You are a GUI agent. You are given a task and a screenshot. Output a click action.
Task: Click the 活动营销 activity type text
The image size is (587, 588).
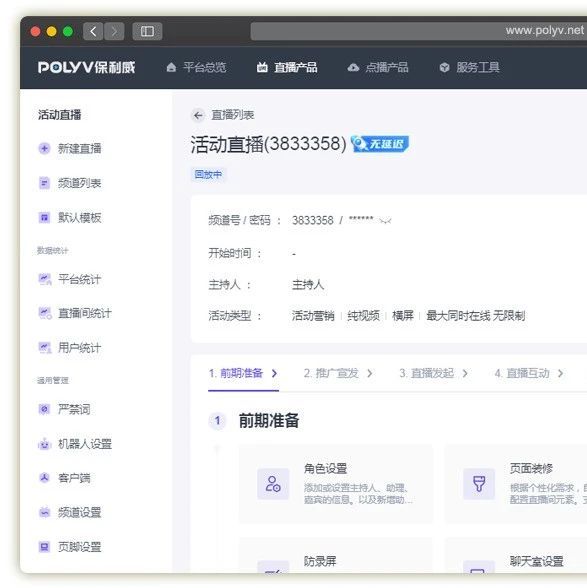[x=313, y=316]
